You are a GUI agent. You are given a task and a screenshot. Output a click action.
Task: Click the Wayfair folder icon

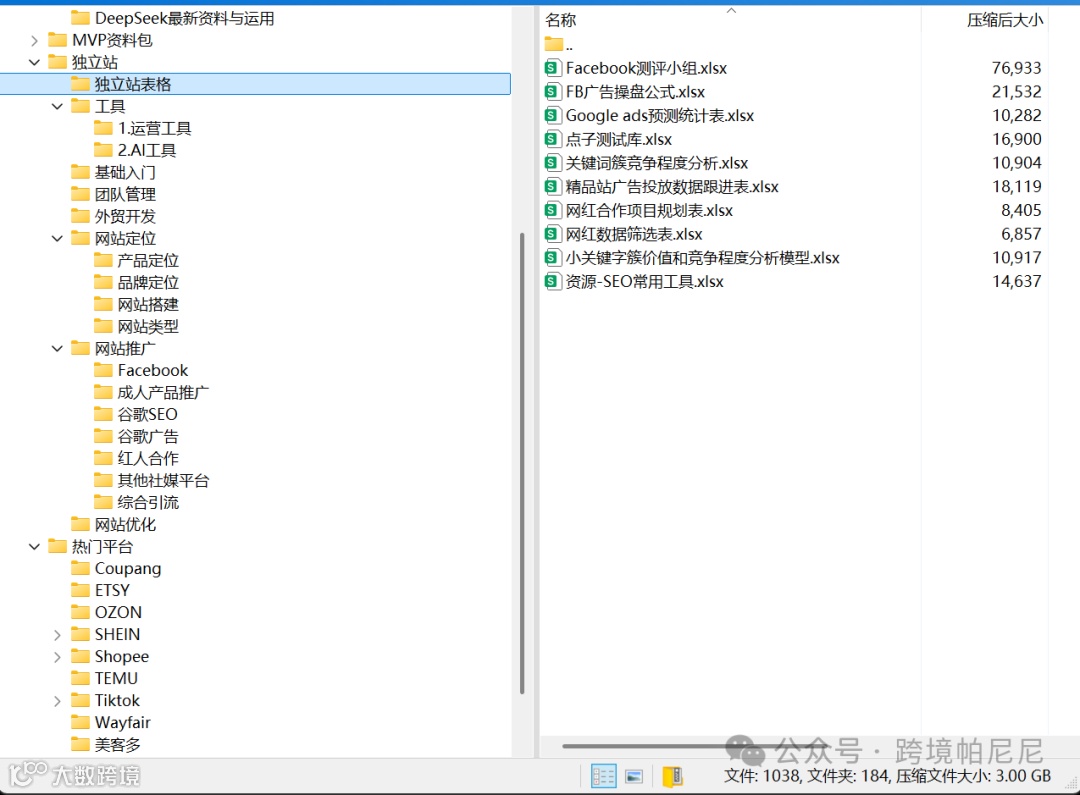pos(81,722)
